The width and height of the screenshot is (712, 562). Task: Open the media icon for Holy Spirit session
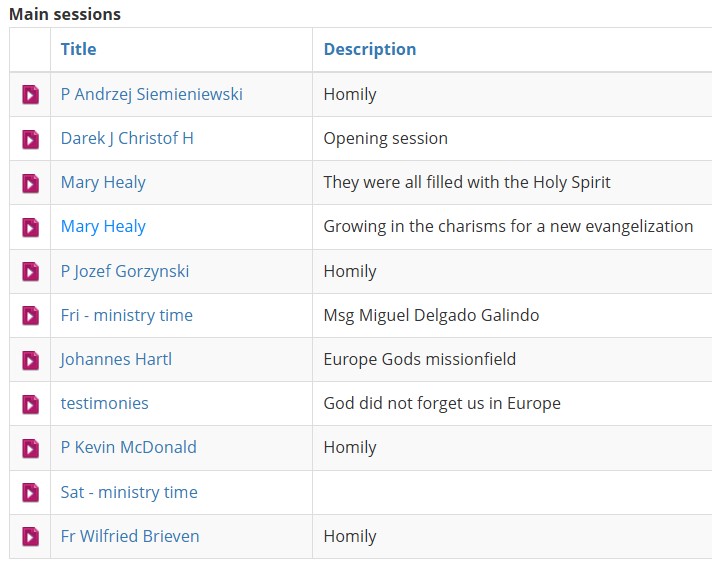point(30,183)
